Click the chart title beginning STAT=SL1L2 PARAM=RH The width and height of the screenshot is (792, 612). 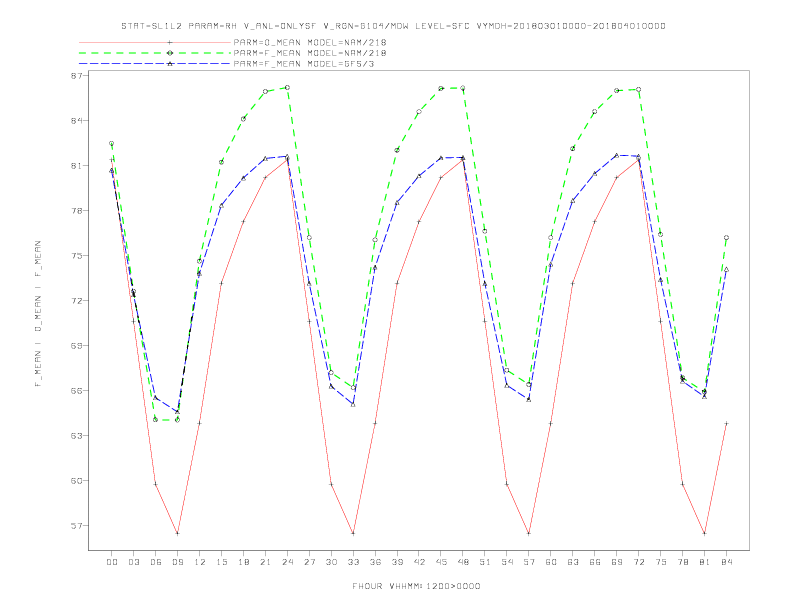tap(393, 26)
